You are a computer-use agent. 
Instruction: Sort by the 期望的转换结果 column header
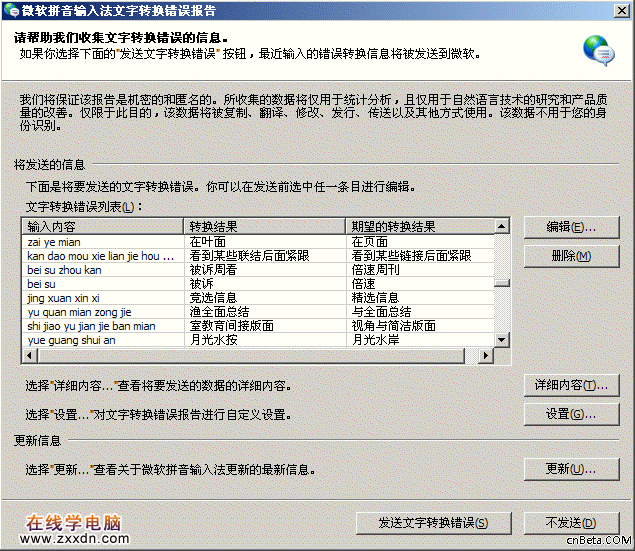point(420,226)
